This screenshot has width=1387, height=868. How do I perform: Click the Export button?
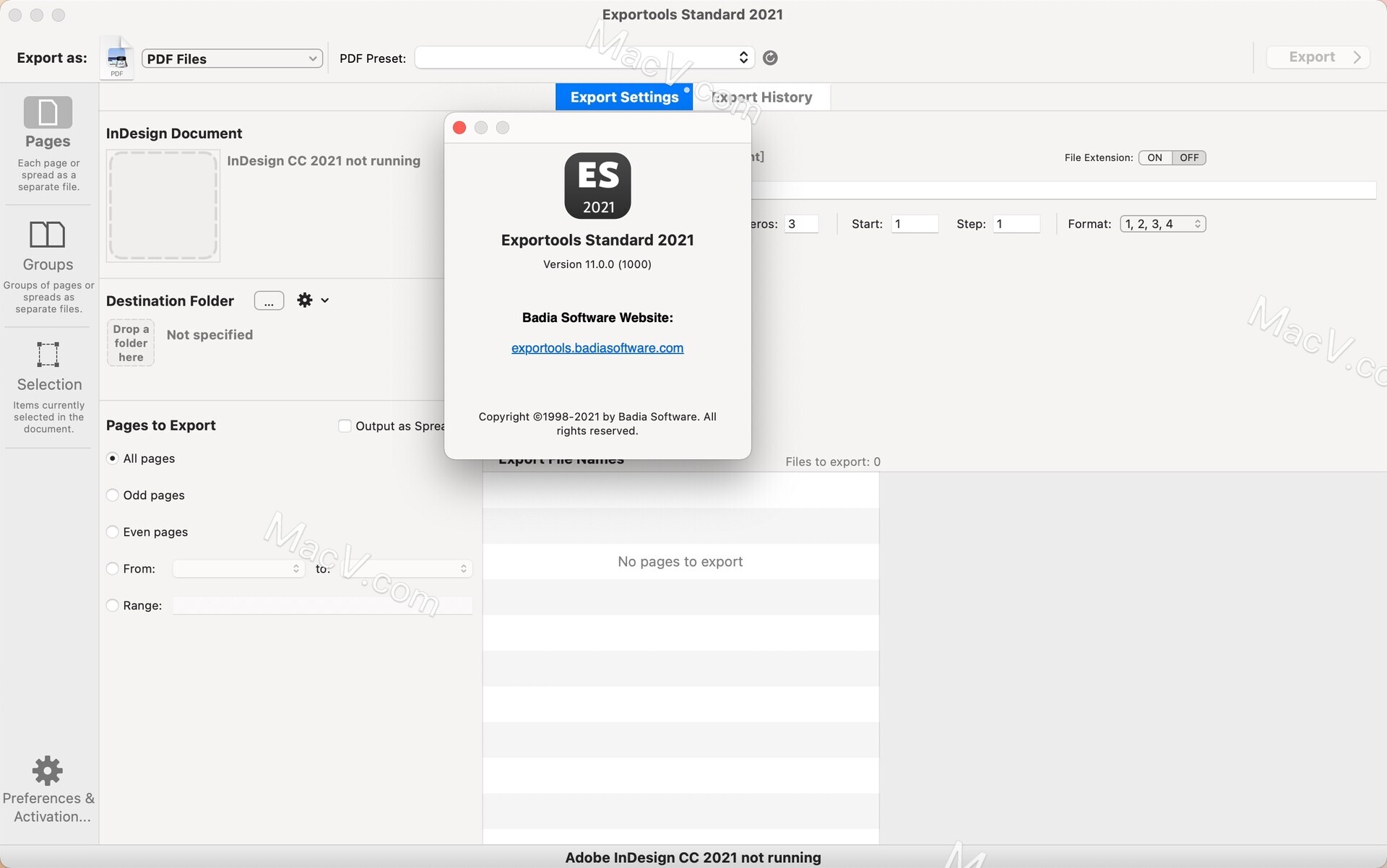[x=1318, y=57]
